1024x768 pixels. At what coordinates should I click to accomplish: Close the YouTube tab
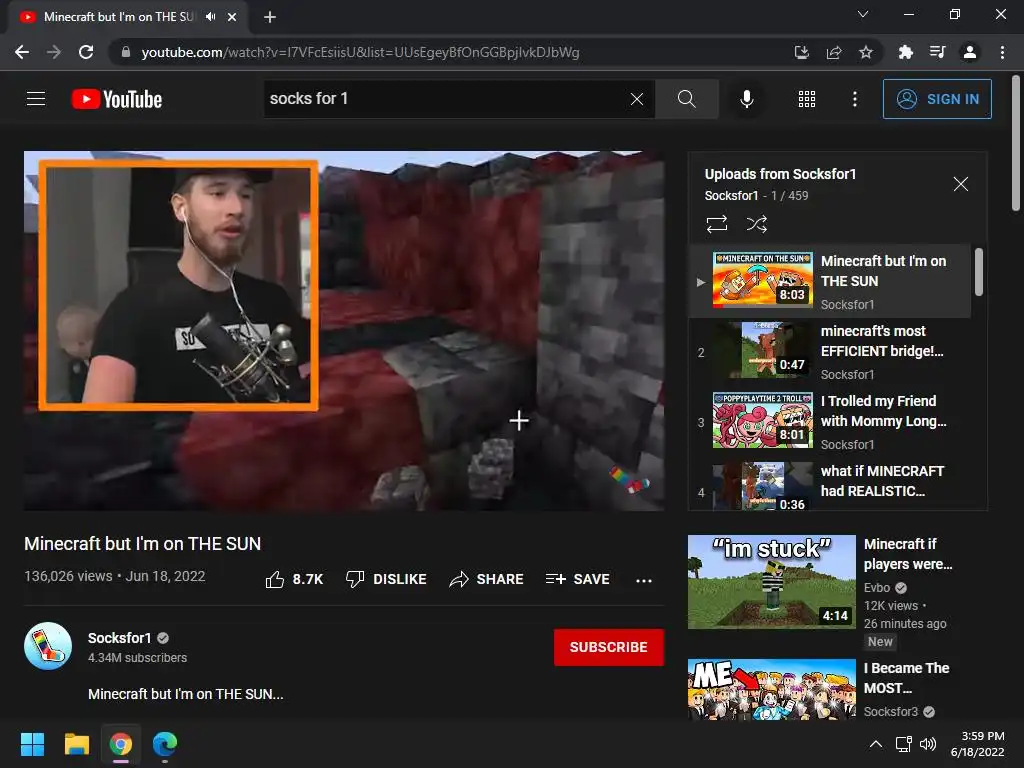click(232, 17)
